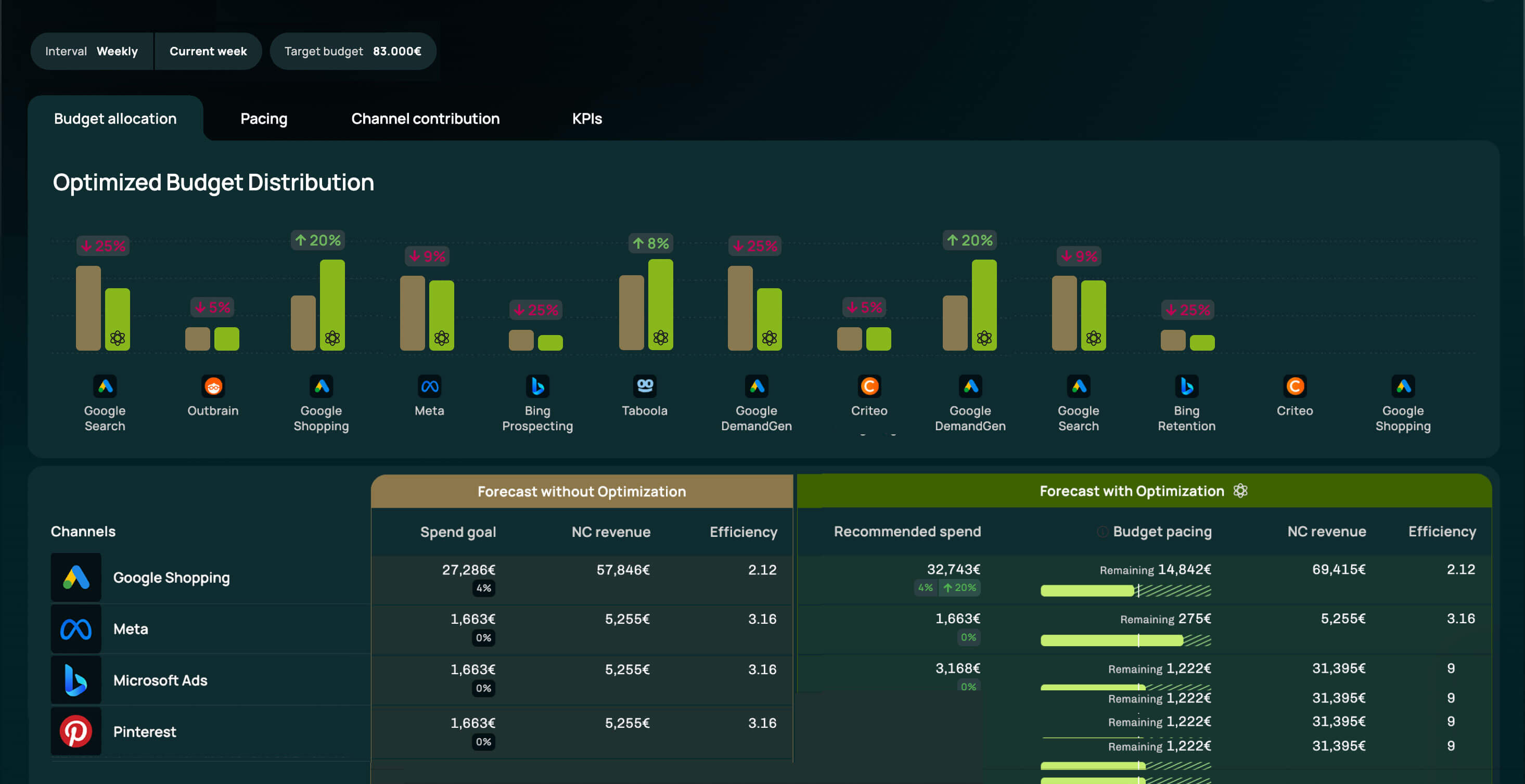This screenshot has width=1525, height=784.
Task: Switch to the Budget allocation tab
Action: 116,119
